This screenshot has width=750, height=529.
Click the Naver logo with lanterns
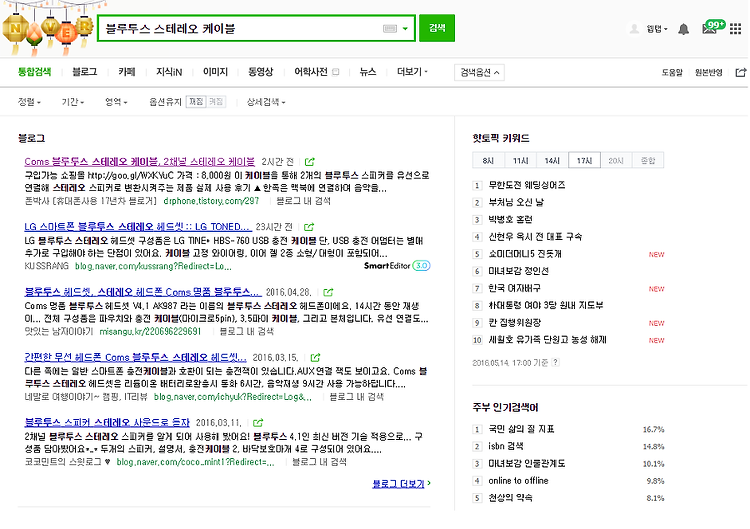(x=48, y=28)
